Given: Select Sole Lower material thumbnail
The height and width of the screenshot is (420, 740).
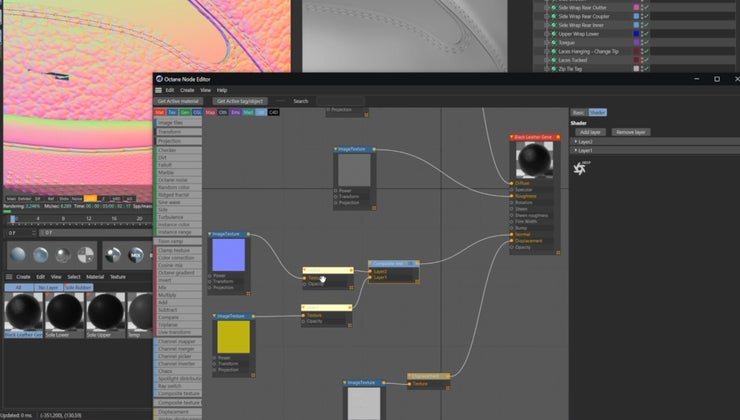Looking at the screenshot, I should point(64,314).
